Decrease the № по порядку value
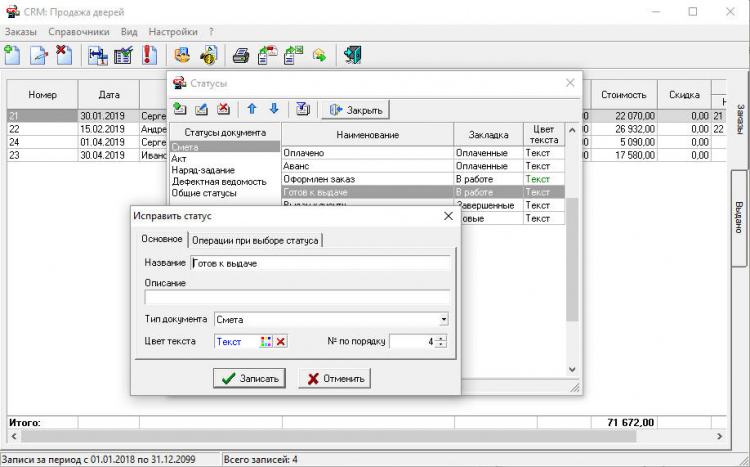 pos(441,346)
